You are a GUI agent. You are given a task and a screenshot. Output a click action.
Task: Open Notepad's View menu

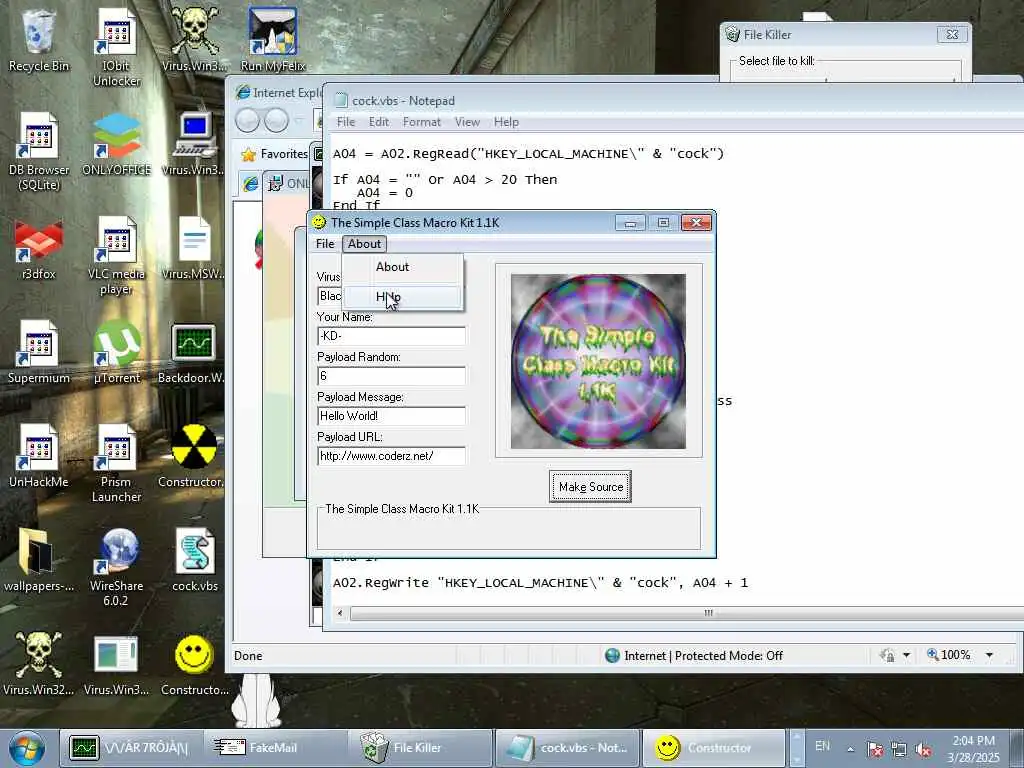pyautogui.click(x=467, y=122)
